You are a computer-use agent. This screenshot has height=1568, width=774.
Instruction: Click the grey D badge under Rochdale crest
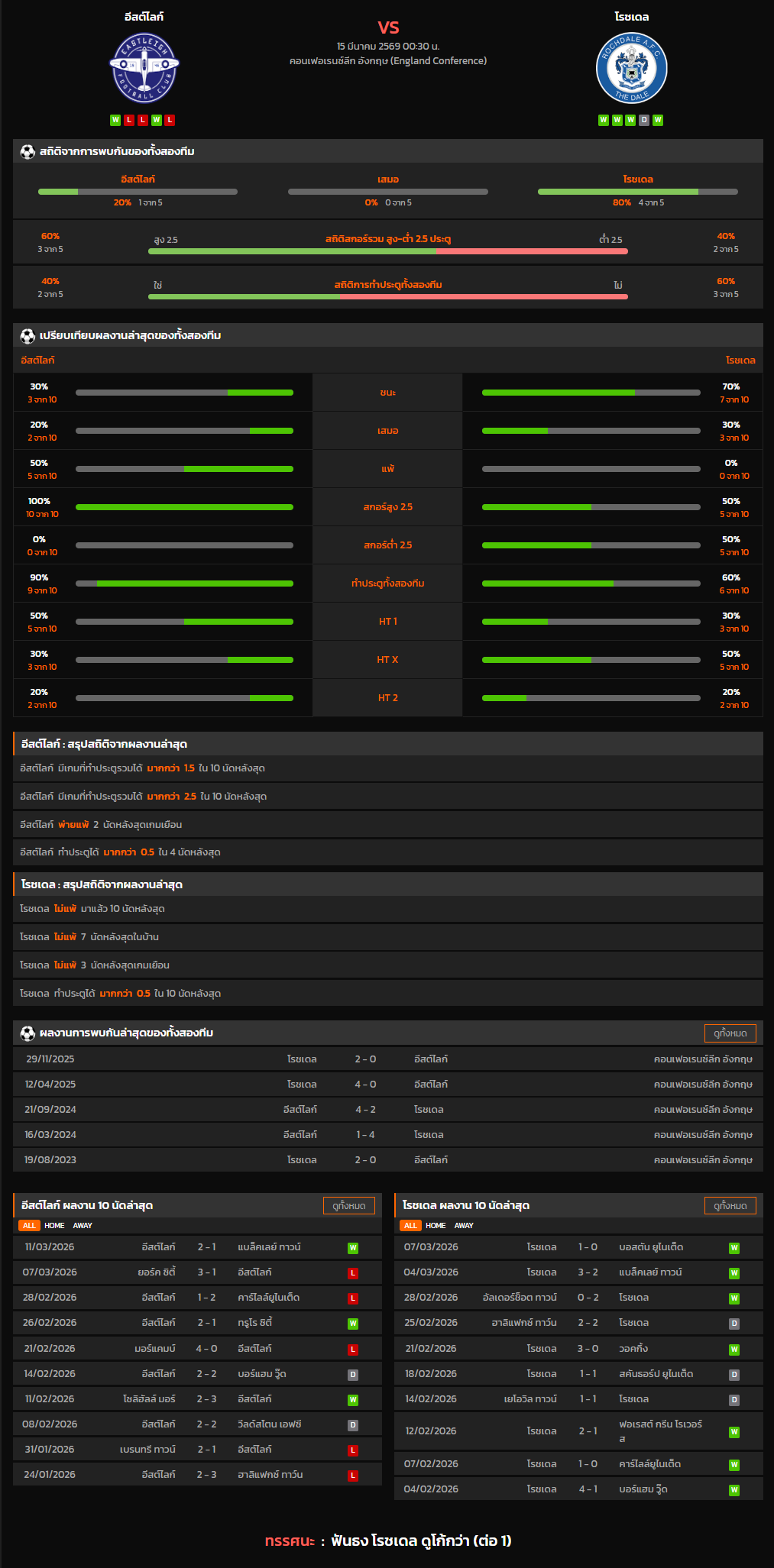(644, 120)
